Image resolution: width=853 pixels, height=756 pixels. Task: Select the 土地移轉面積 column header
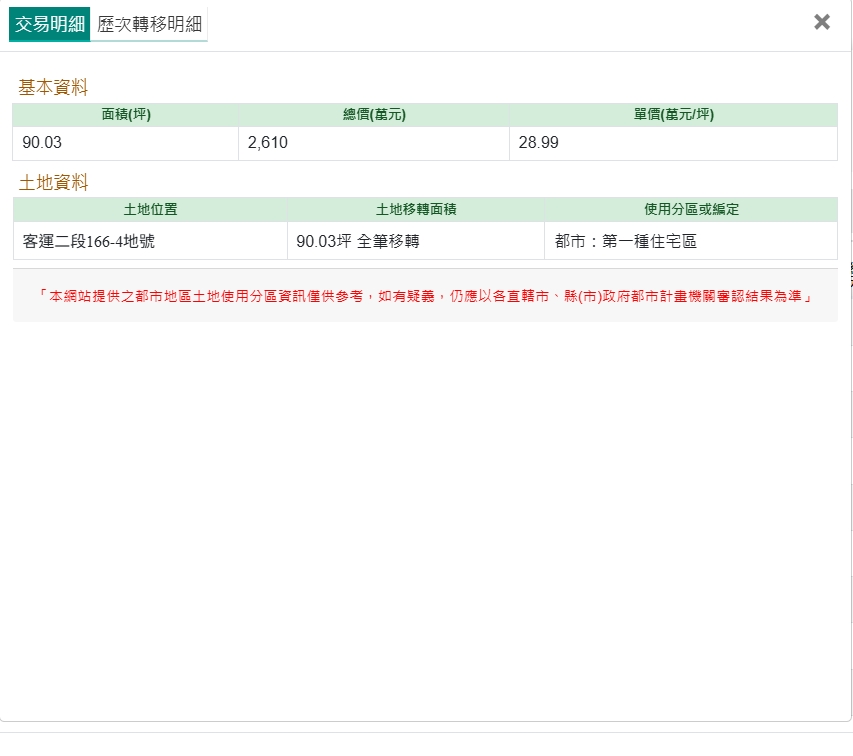(x=416, y=210)
